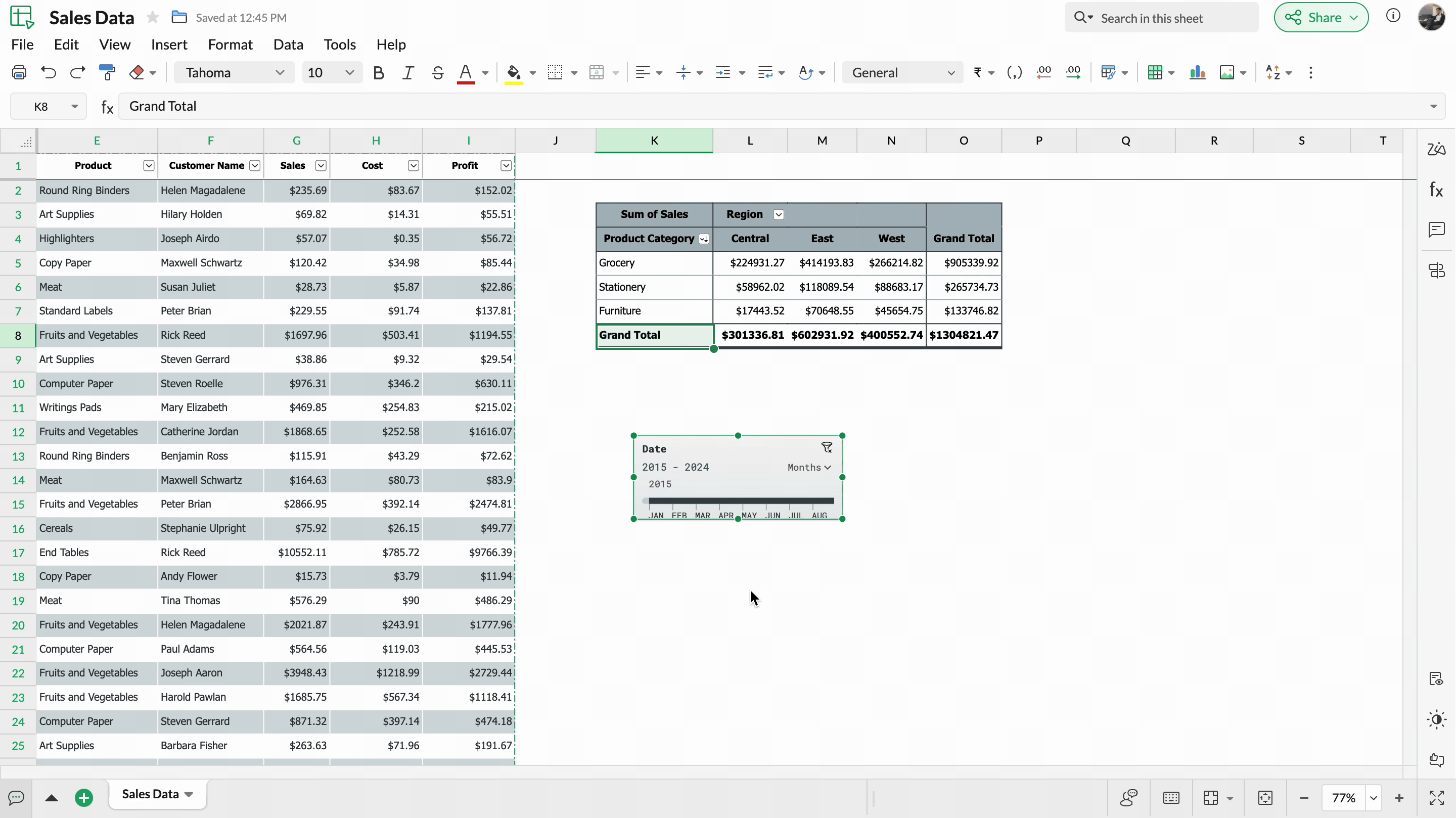Open the functions (fx) side panel icon
Viewport: 1456px width, 818px height.
[x=1436, y=190]
